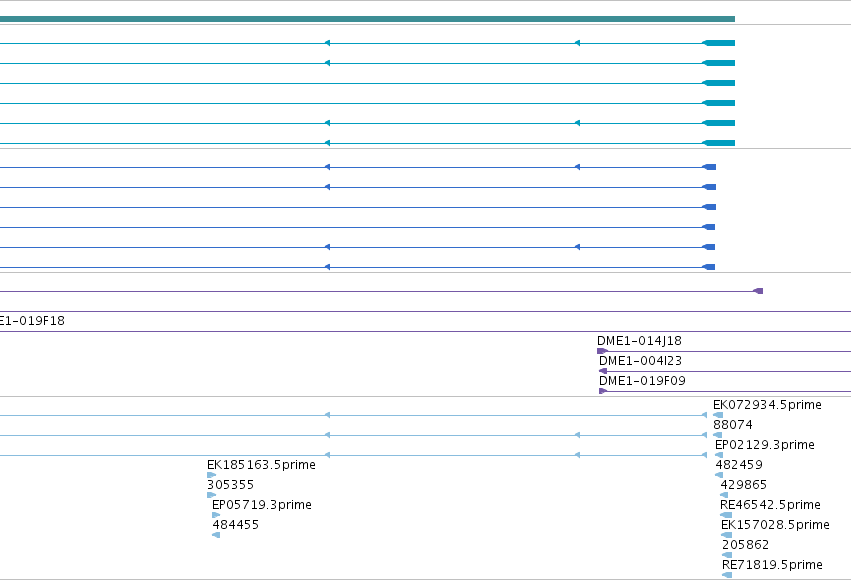Click the EK157028.5prime EST label
The image size is (851, 580).
coord(775,525)
